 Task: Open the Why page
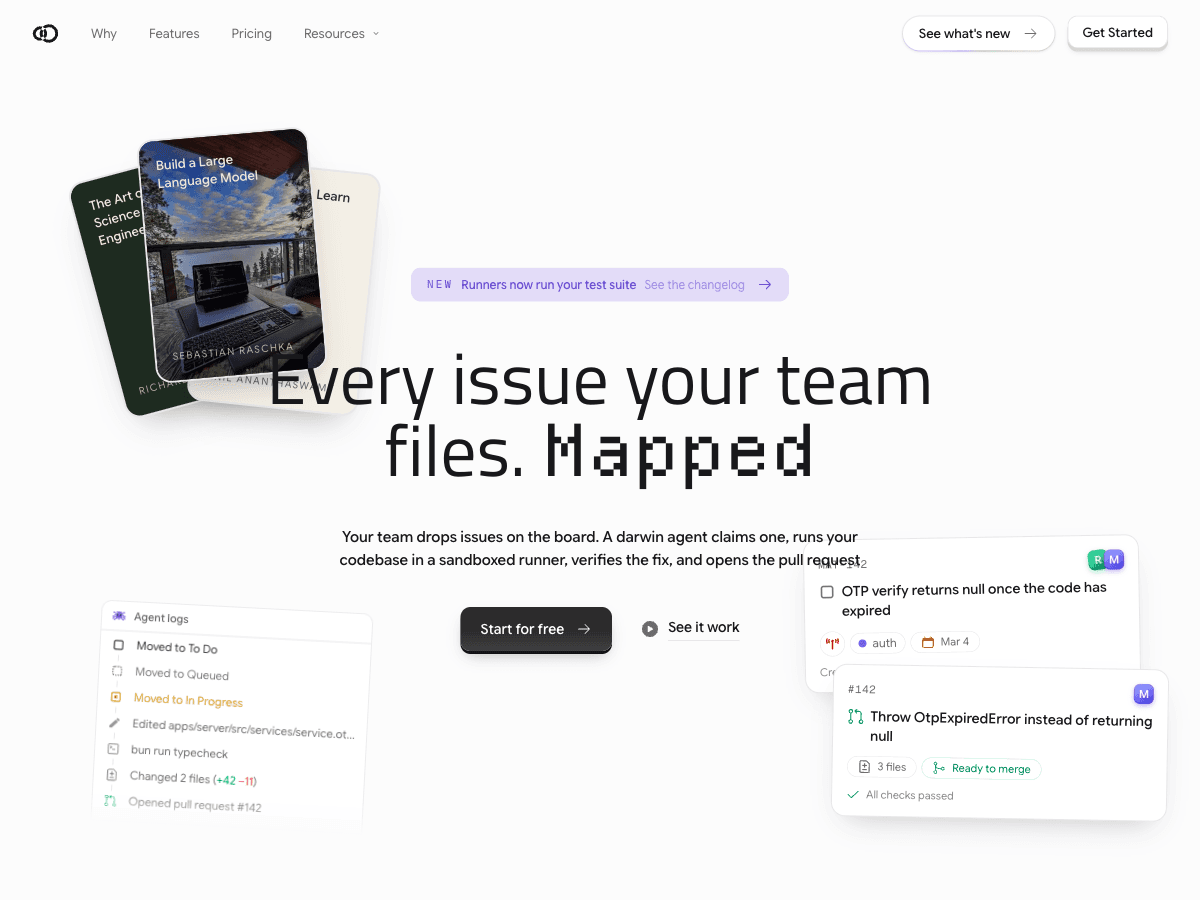click(x=104, y=34)
